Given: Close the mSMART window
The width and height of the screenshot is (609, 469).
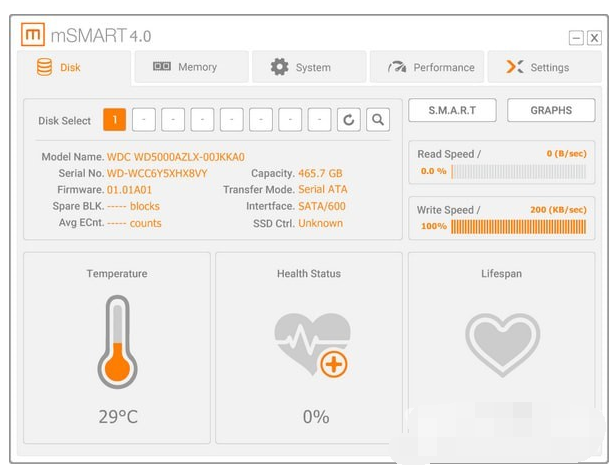Looking at the screenshot, I should point(594,38).
